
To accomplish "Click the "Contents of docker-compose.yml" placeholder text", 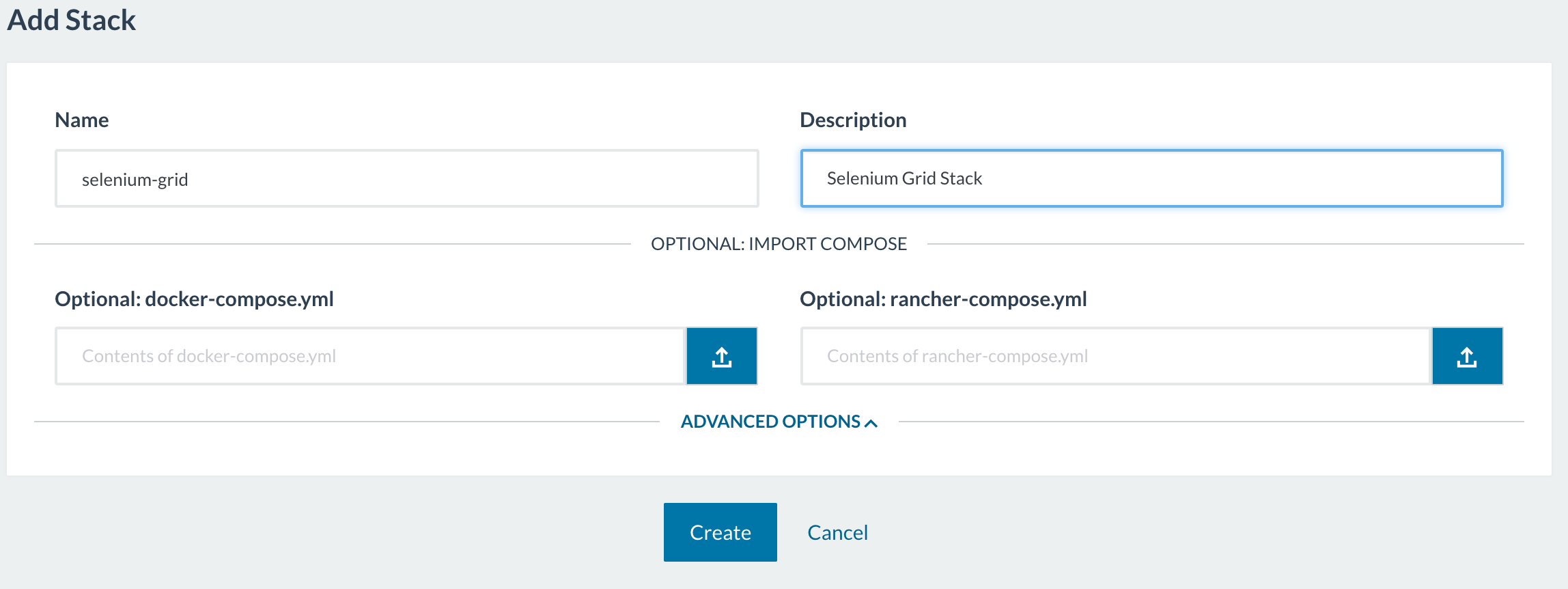I will [209, 356].
